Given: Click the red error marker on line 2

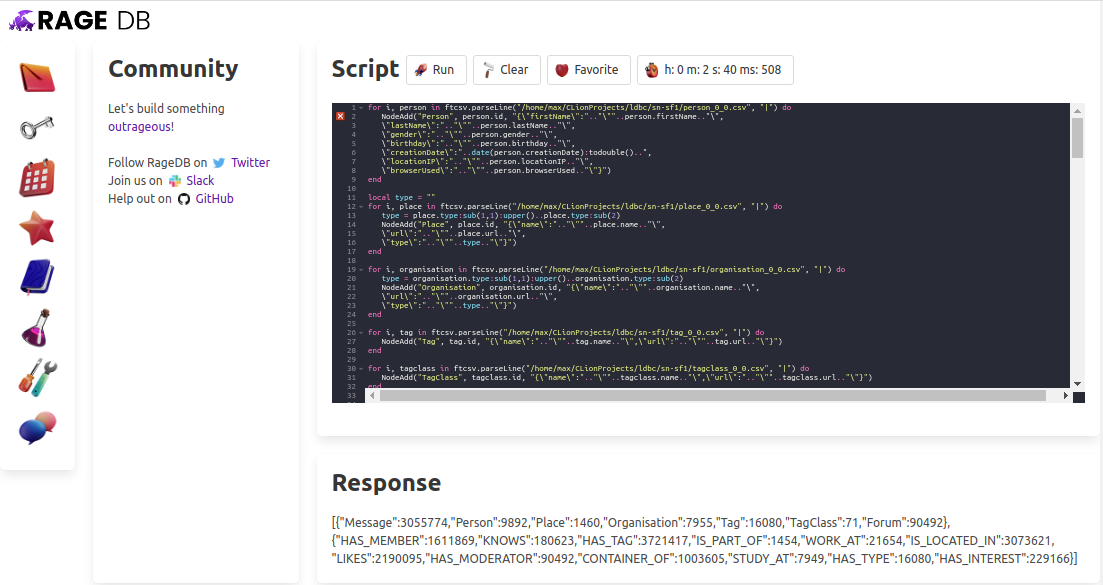Looking at the screenshot, I should click(x=340, y=116).
